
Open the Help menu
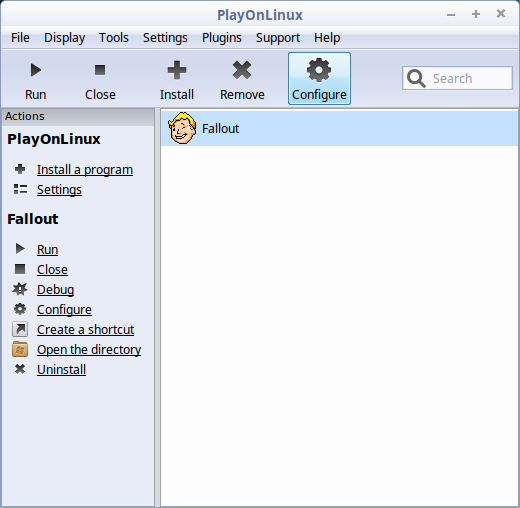click(x=327, y=38)
